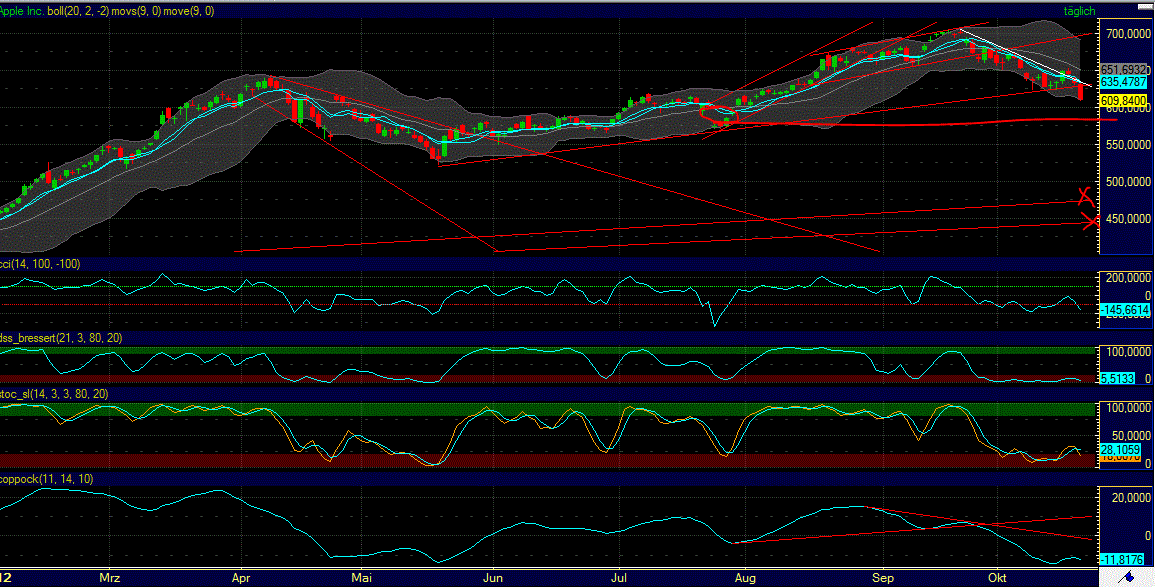
Task: Select the dss_bressert(21, 3, 80, 20) indicator label
Action: [62, 339]
